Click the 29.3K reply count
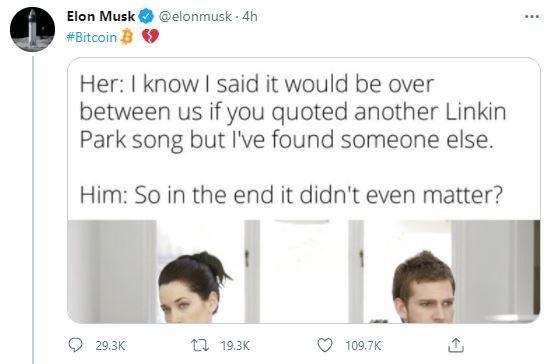Screen dimensions: 549x364 coord(110,346)
